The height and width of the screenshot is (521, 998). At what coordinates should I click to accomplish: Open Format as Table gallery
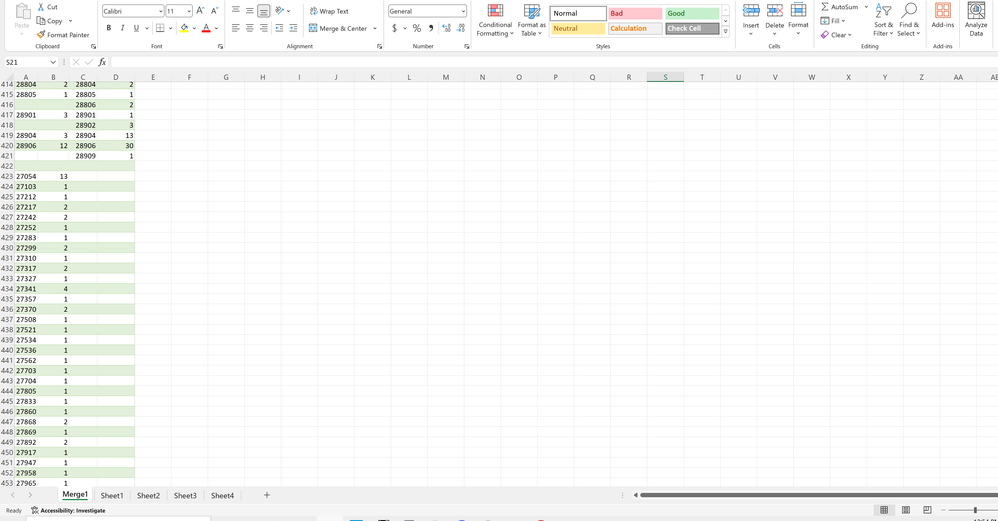531,20
